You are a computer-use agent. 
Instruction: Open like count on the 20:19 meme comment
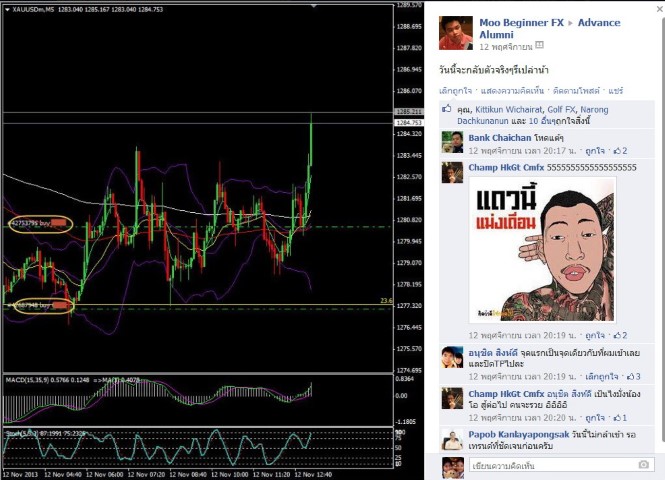tap(620, 335)
